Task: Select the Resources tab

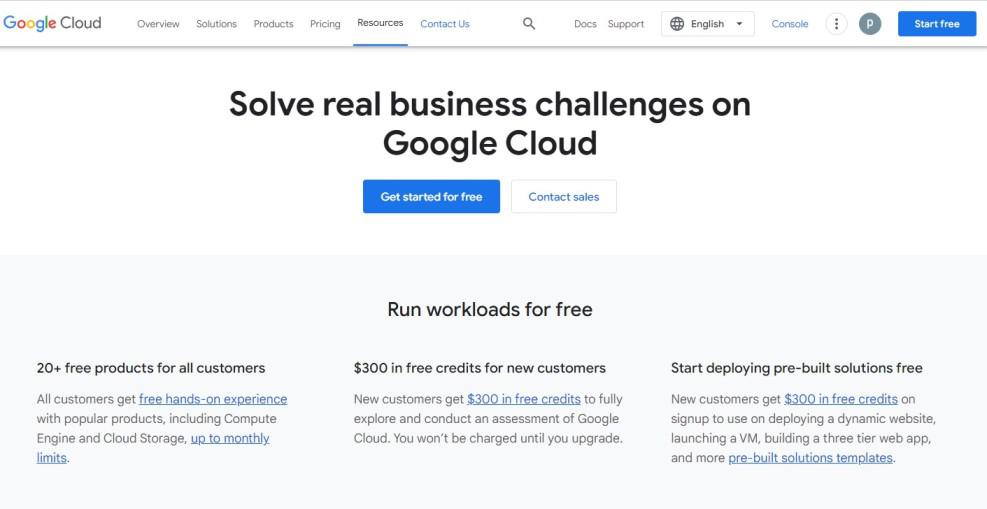Action: pyautogui.click(x=380, y=23)
